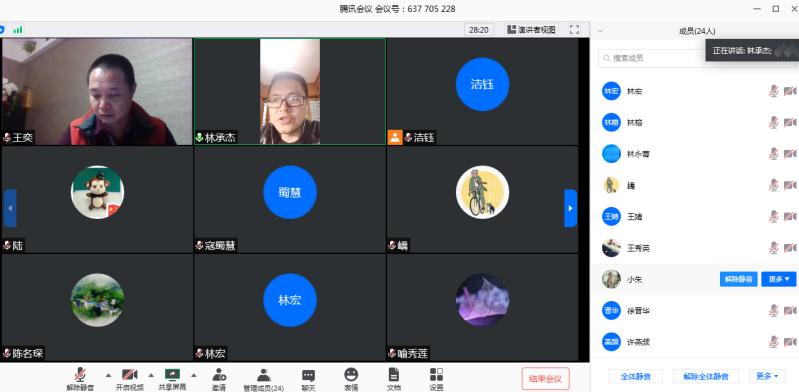
Task: Go to previous page of video tiles
Action: point(10,208)
